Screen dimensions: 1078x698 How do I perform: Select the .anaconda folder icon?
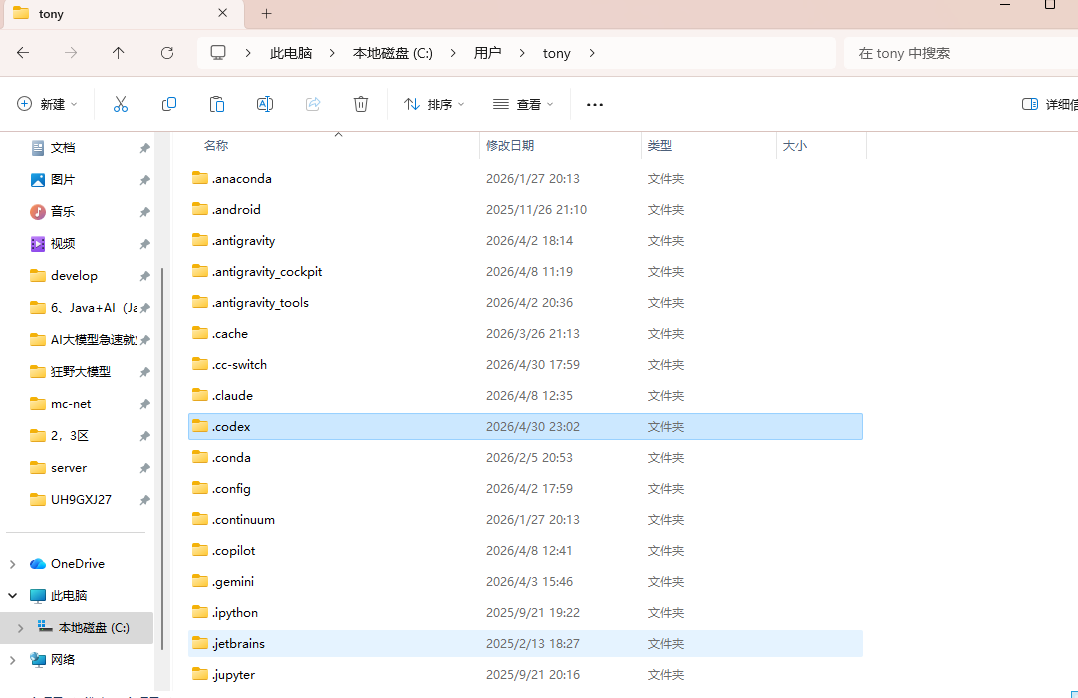pos(200,178)
